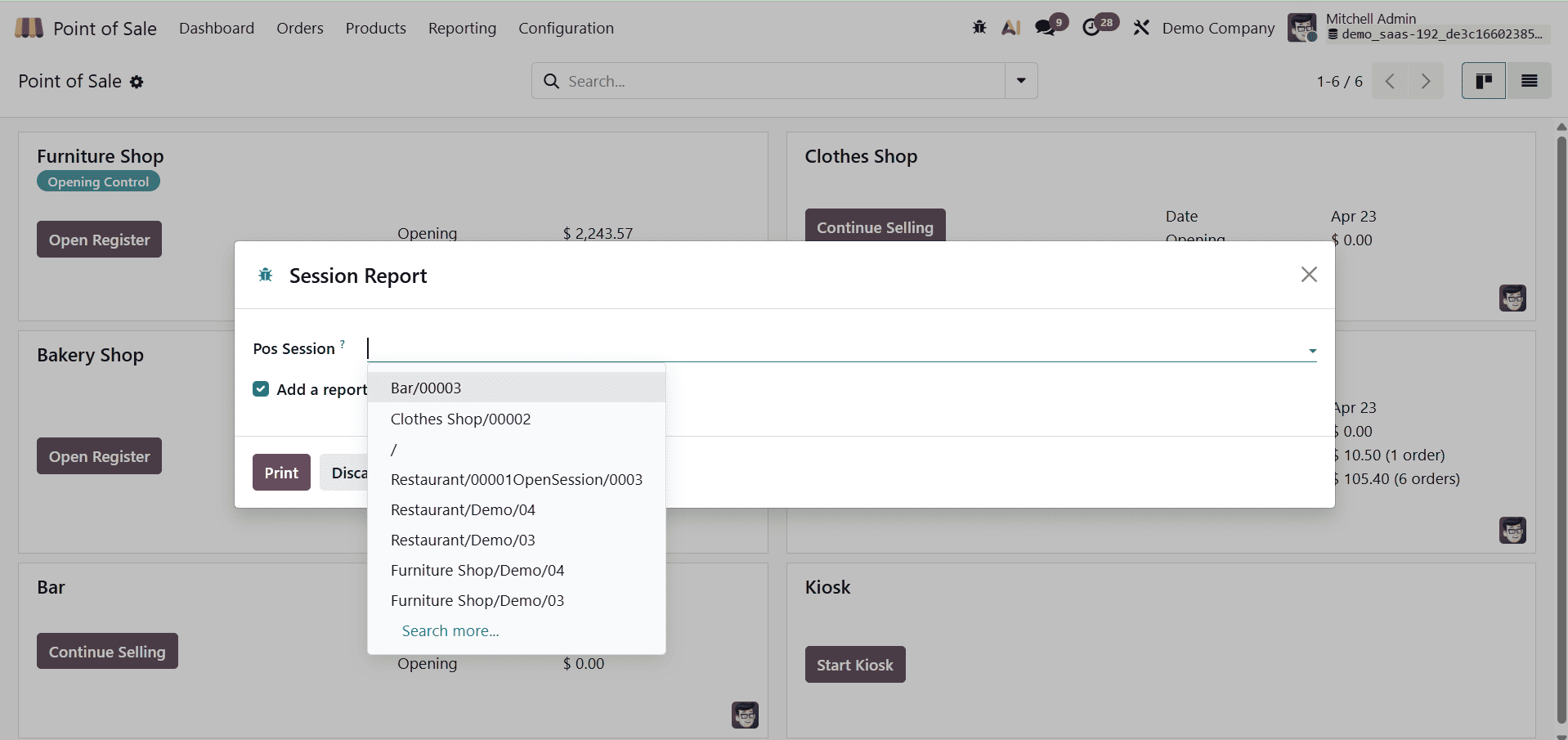Expand the search options dropdown arrow
Image resolution: width=1568 pixels, height=740 pixels.
point(1019,81)
